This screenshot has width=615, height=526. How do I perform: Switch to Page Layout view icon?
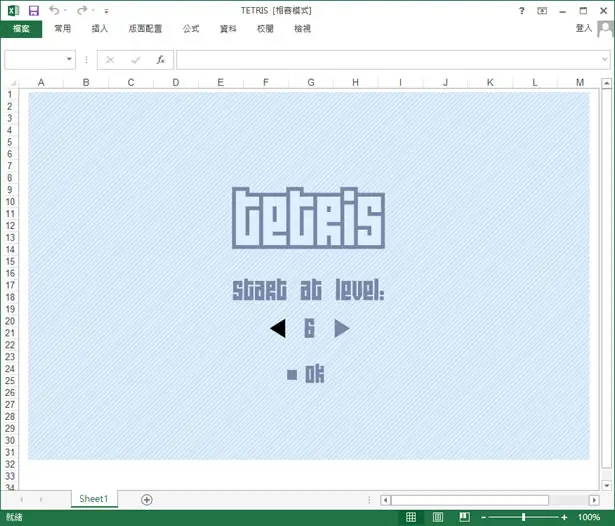pyautogui.click(x=438, y=517)
